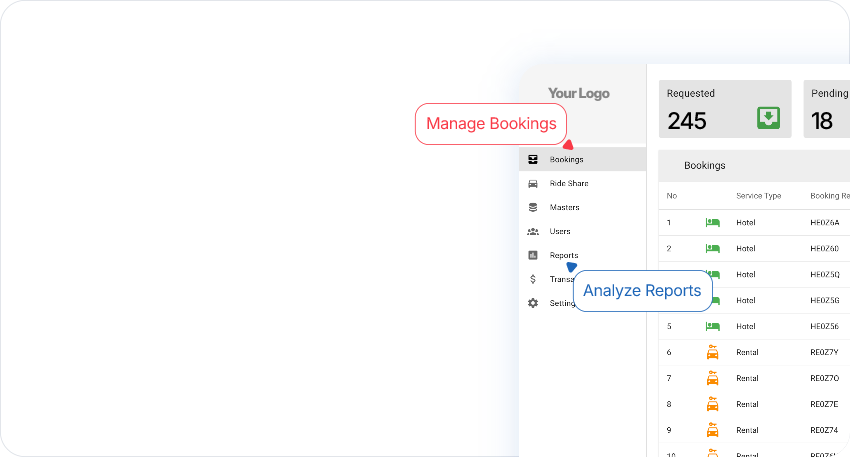Click the Users group icon
The height and width of the screenshot is (457, 850).
coord(533,231)
